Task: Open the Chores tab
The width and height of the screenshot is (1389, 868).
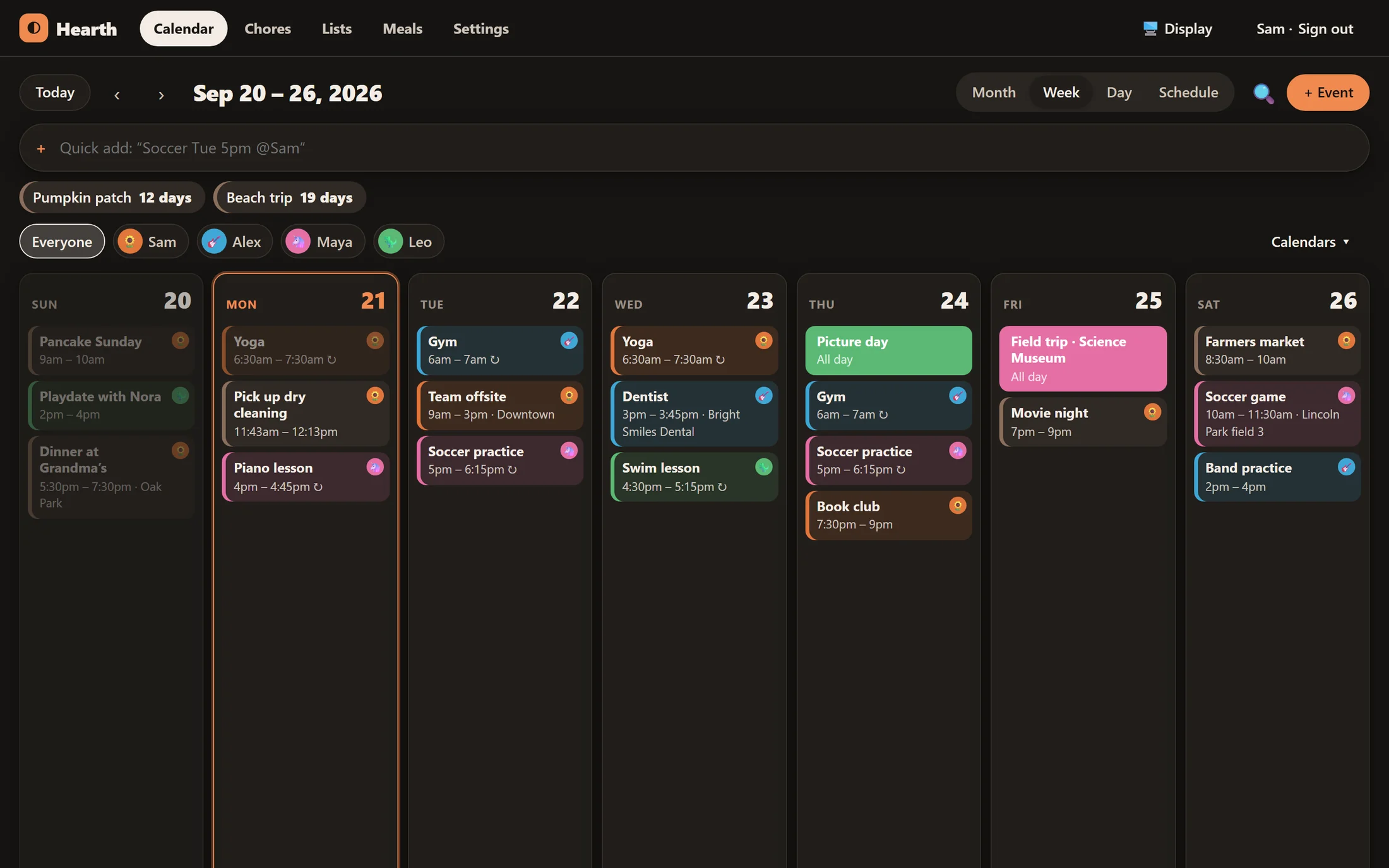Action: point(268,28)
